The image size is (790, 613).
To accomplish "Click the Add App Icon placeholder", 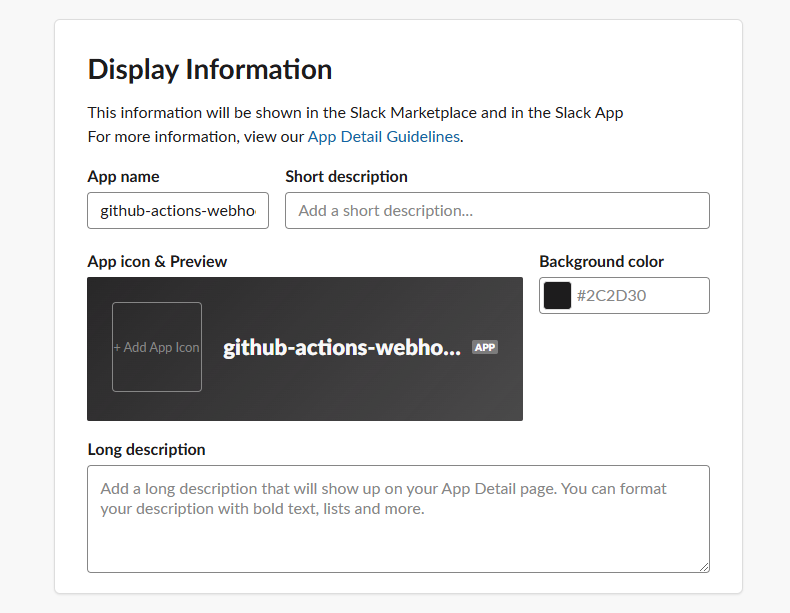I will click(157, 347).
